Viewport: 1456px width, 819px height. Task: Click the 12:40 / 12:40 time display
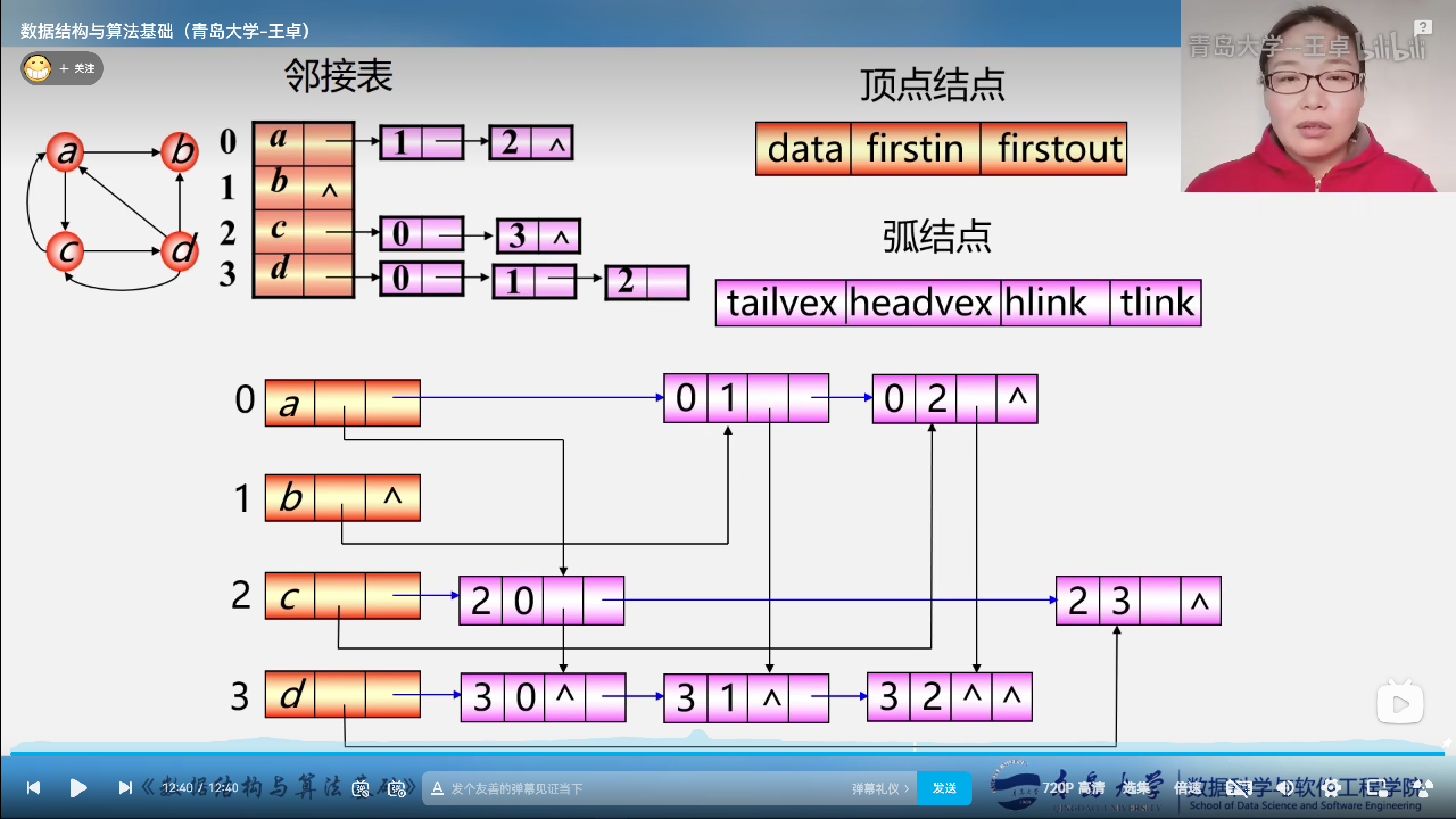tap(200, 788)
